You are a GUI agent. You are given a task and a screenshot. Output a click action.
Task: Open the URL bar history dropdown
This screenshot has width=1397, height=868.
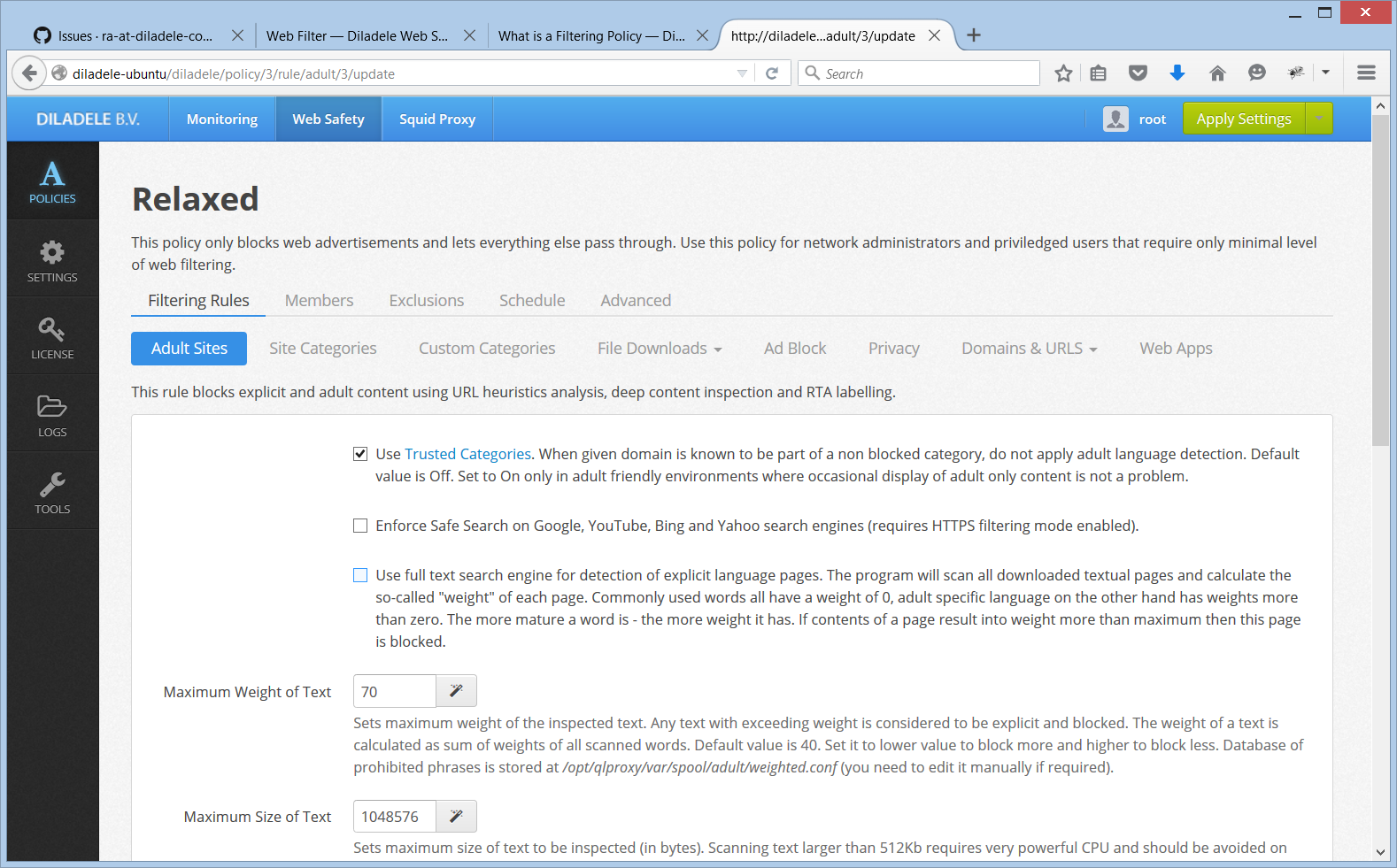(742, 73)
